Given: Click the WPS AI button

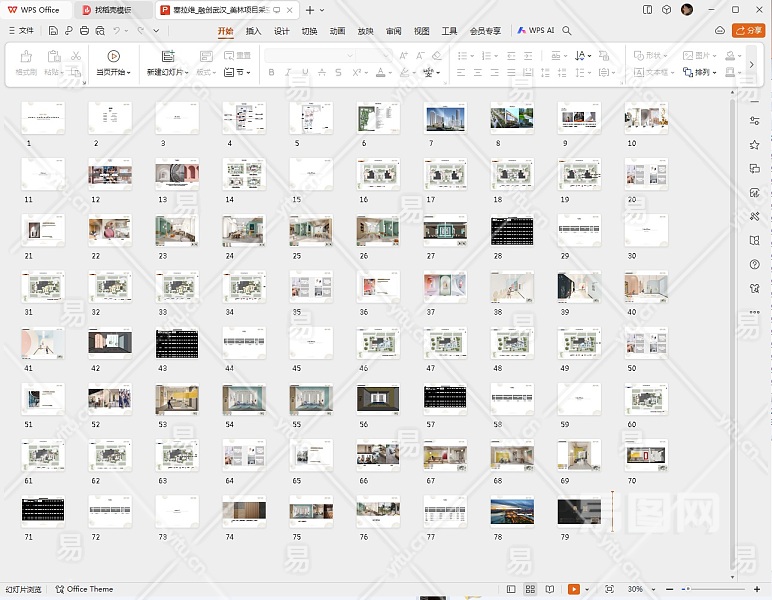Looking at the screenshot, I should pyautogui.click(x=536, y=31).
